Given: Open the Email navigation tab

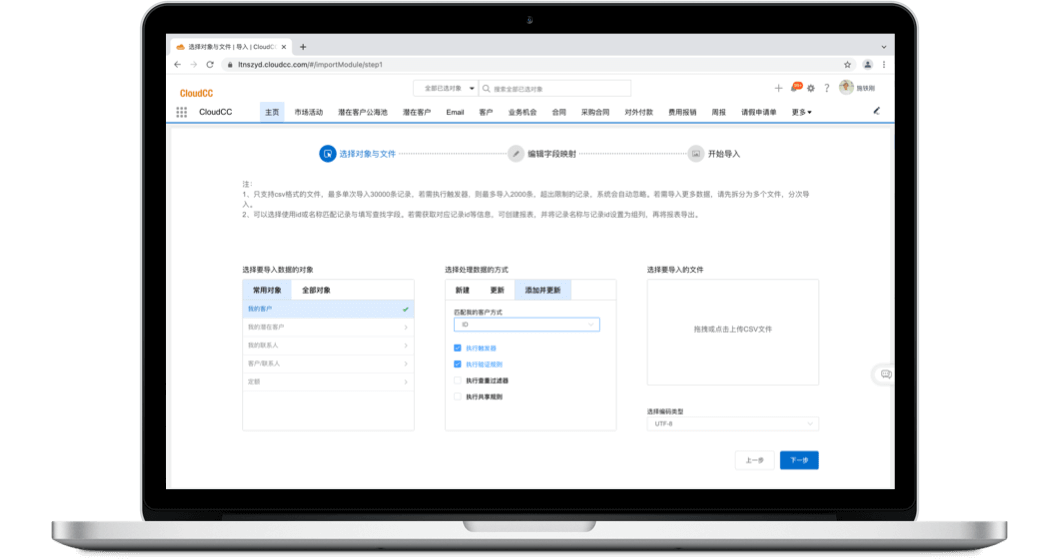Looking at the screenshot, I should tap(455, 112).
